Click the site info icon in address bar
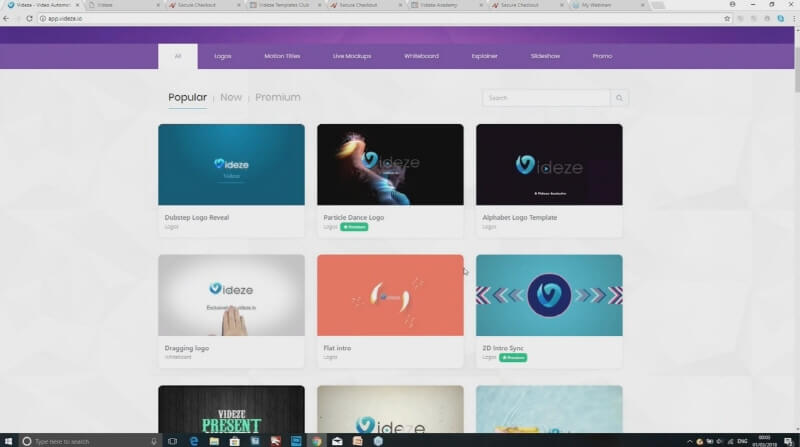The image size is (800, 447). (43, 18)
